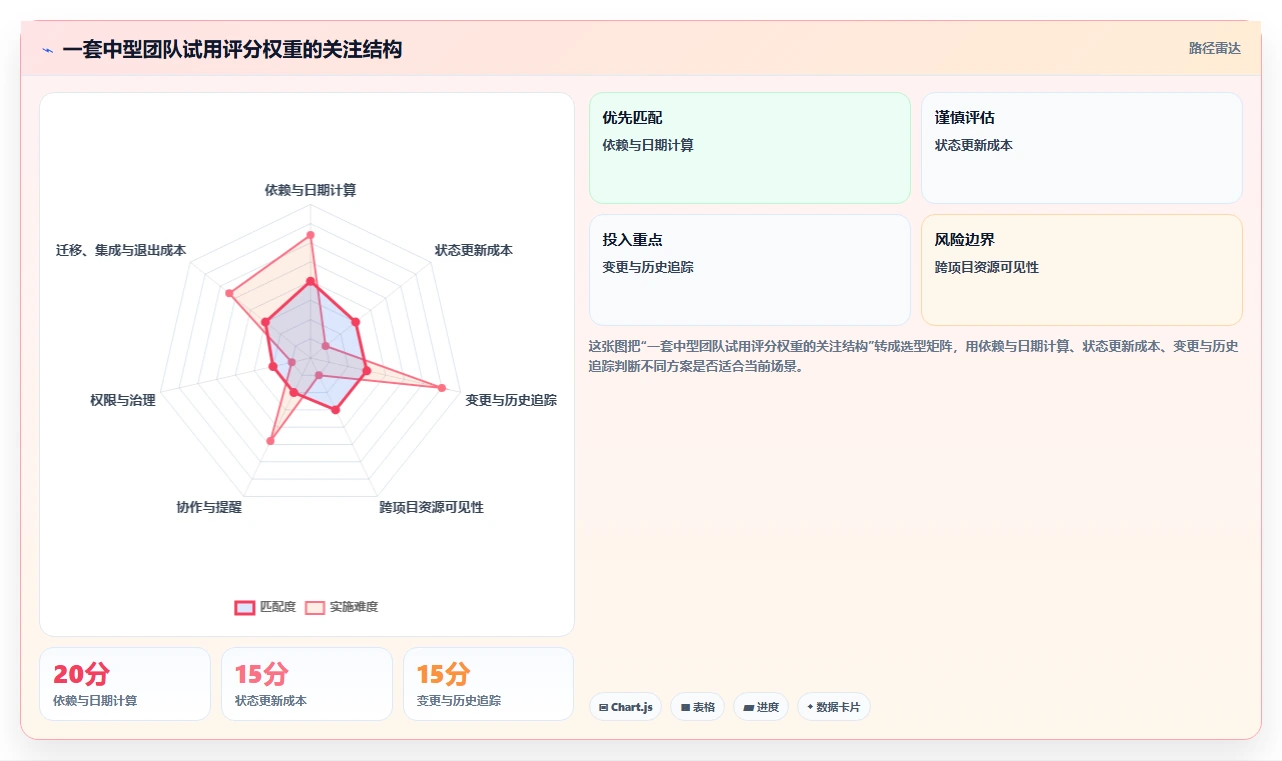1282x761 pixels.
Task: Click the lightning icon beside the title
Action: pyautogui.click(x=48, y=50)
